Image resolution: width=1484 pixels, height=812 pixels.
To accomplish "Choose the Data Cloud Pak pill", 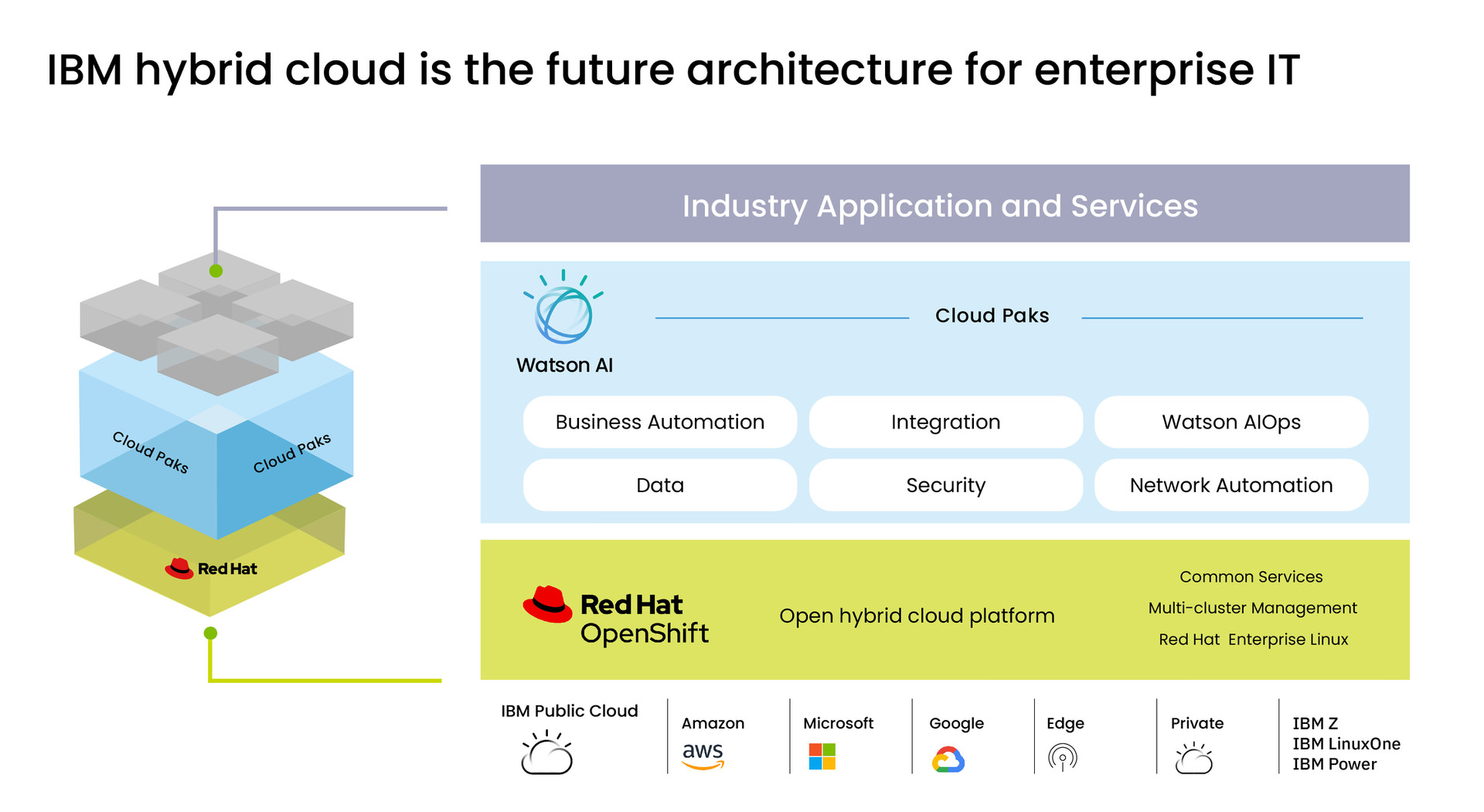I will click(x=659, y=485).
